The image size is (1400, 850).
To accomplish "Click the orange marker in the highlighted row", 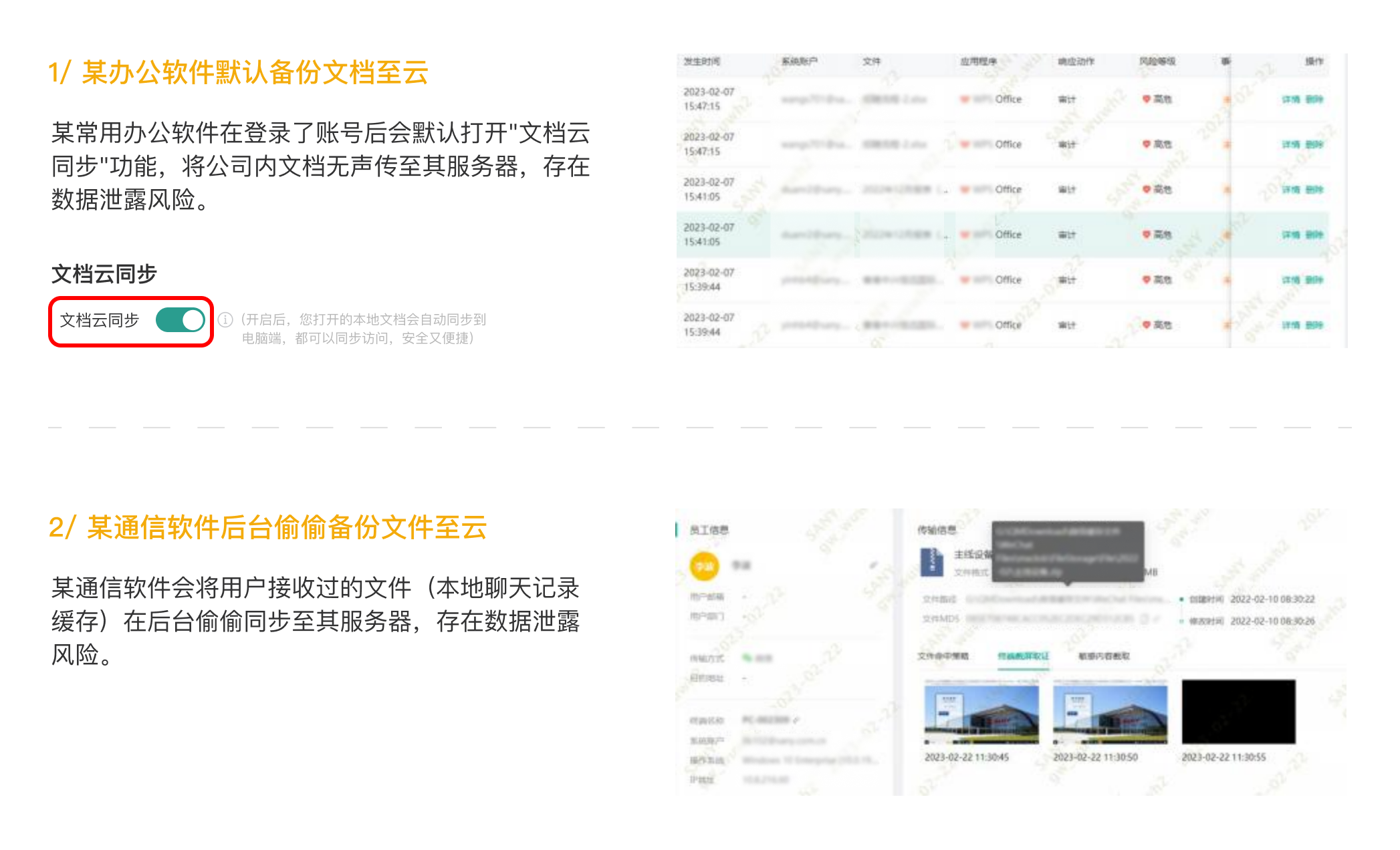I will 1227,235.
